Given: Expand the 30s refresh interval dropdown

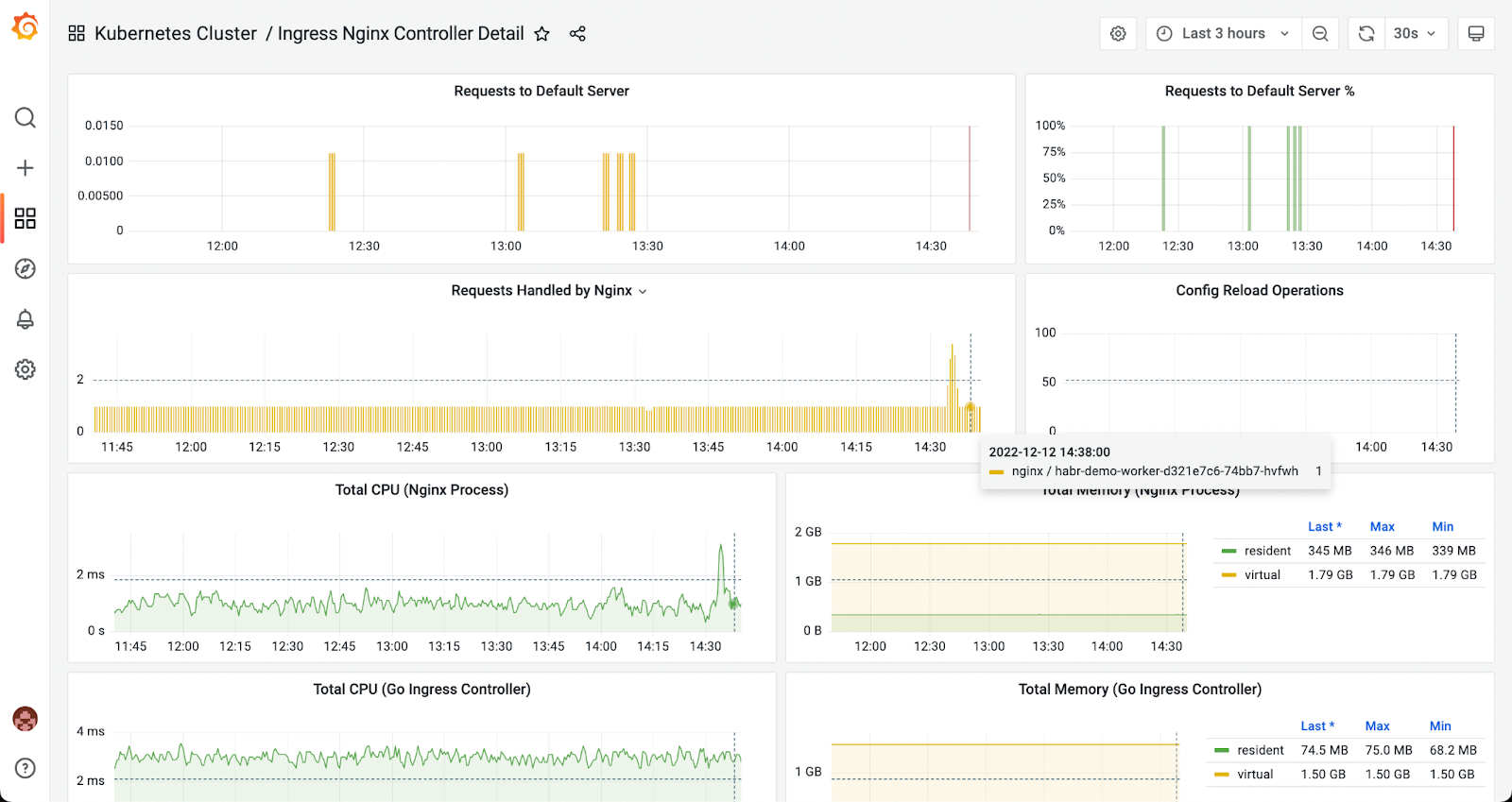Looking at the screenshot, I should [x=1415, y=34].
